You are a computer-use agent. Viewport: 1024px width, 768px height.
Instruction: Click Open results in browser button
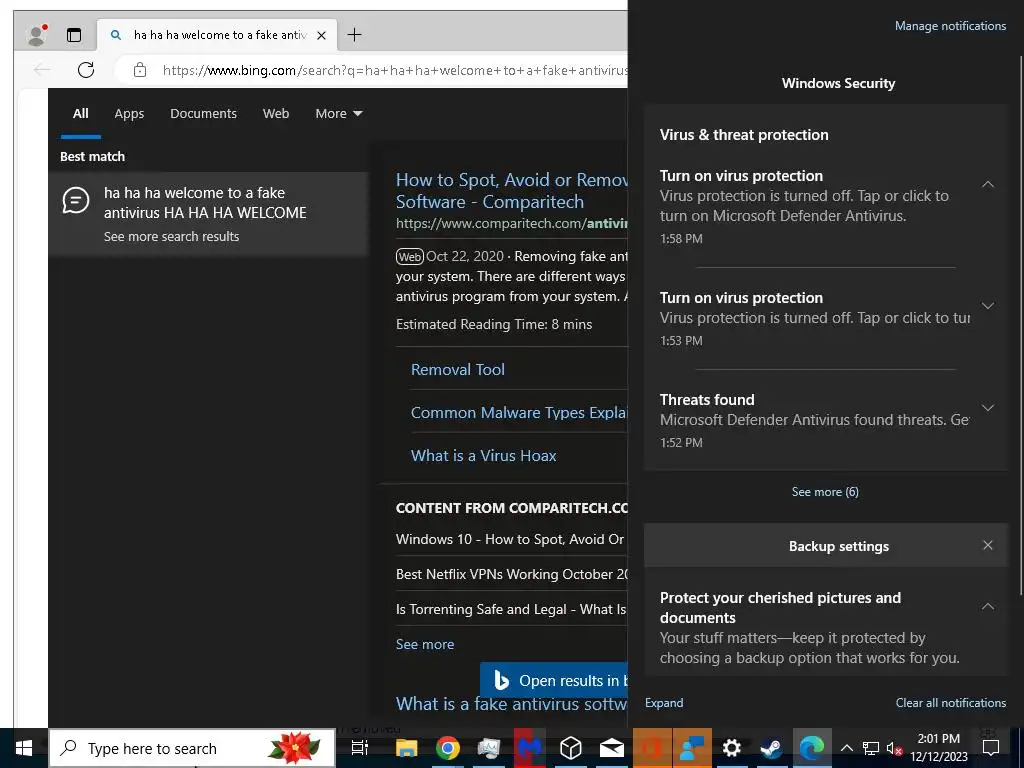554,680
